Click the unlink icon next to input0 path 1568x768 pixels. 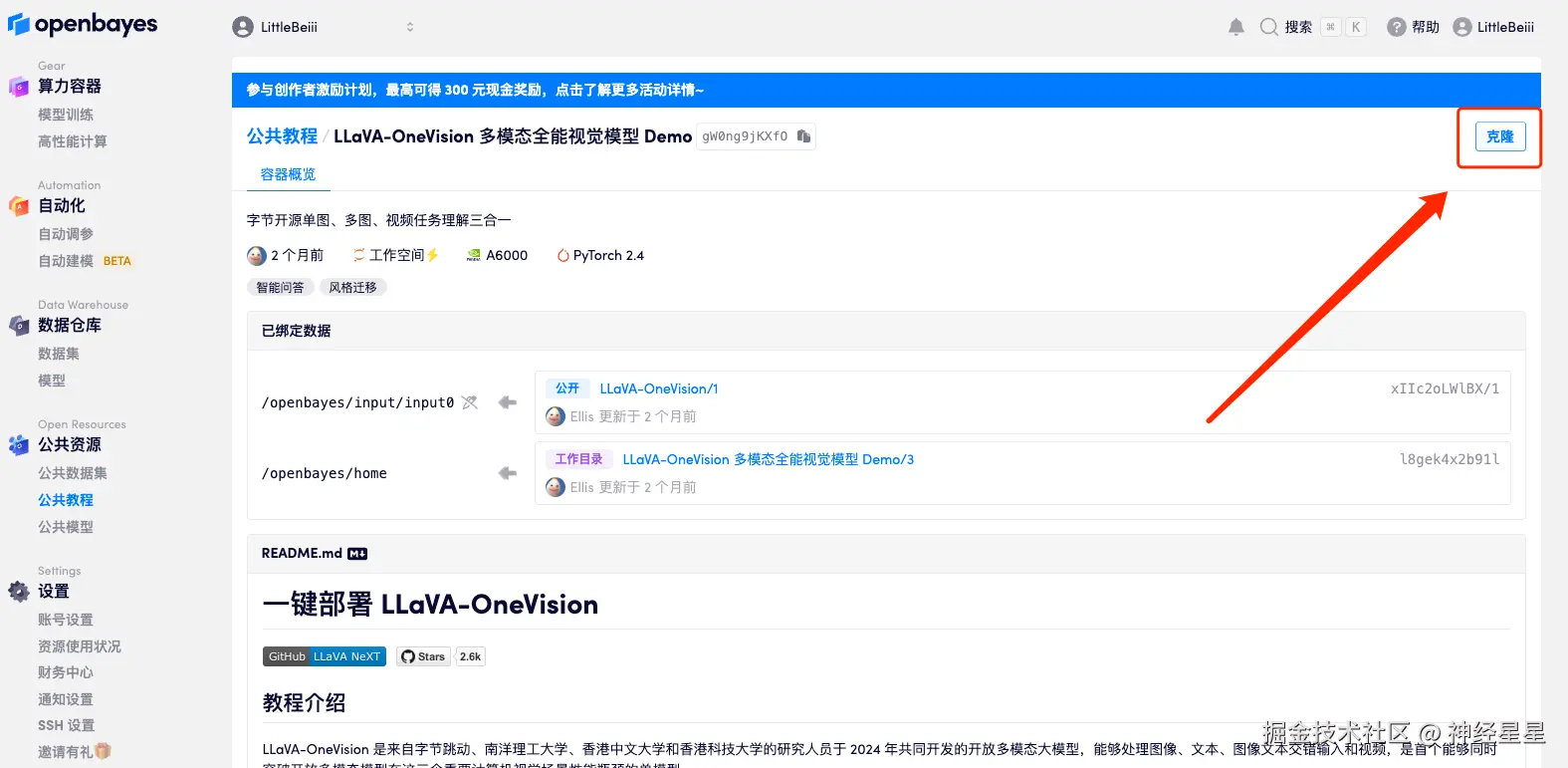tap(470, 402)
